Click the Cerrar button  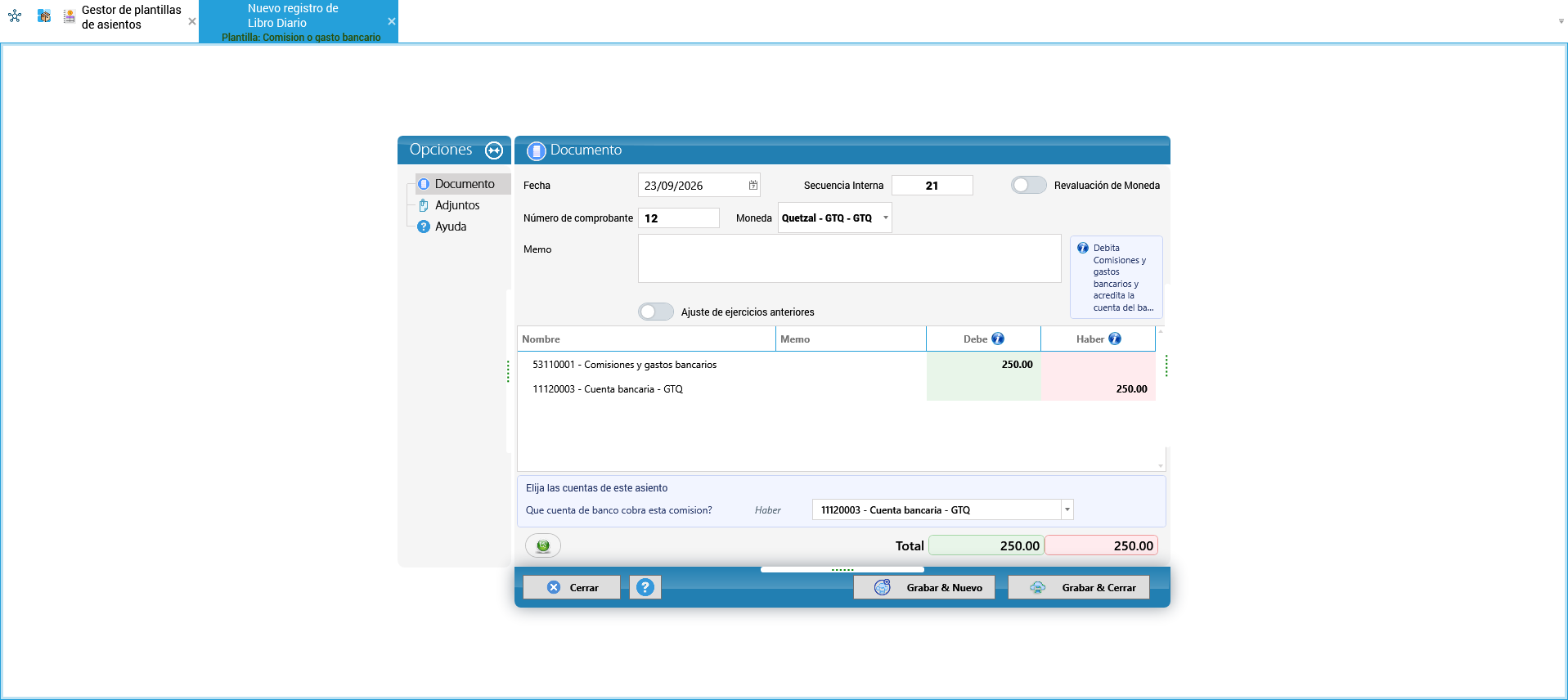572,587
